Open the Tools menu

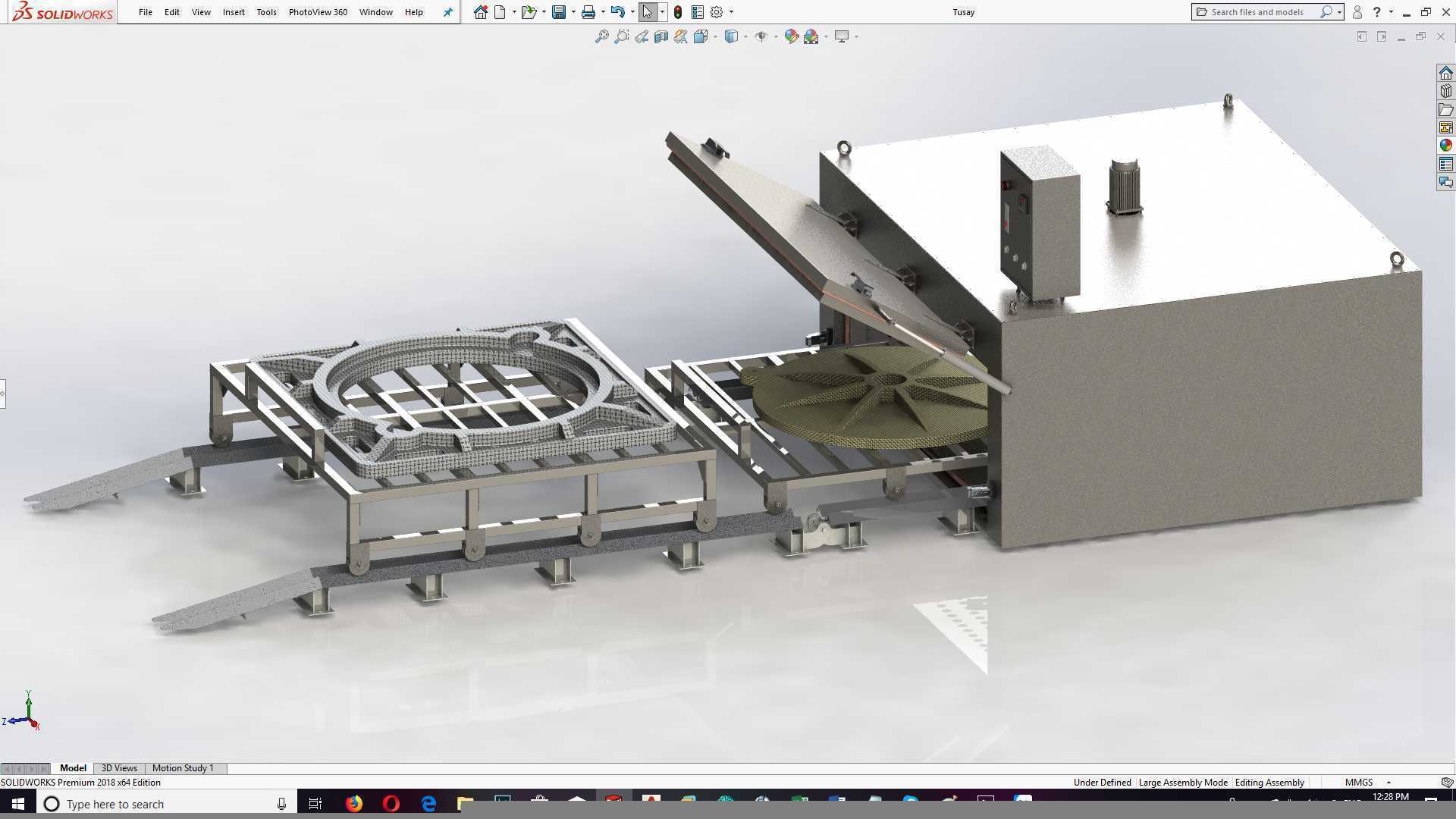click(266, 12)
